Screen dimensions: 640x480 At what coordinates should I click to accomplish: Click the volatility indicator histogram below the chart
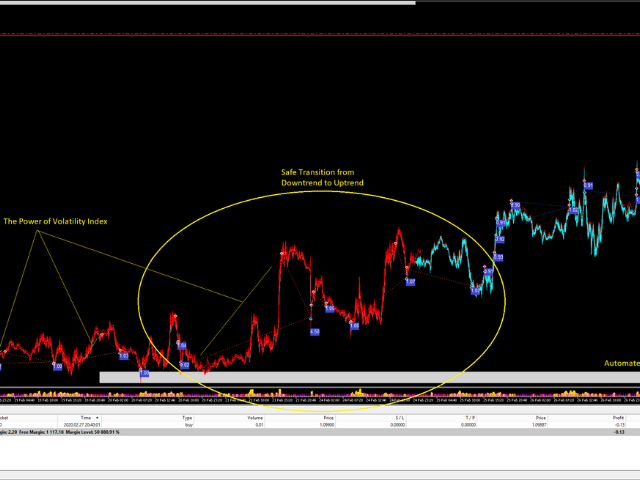(320, 393)
